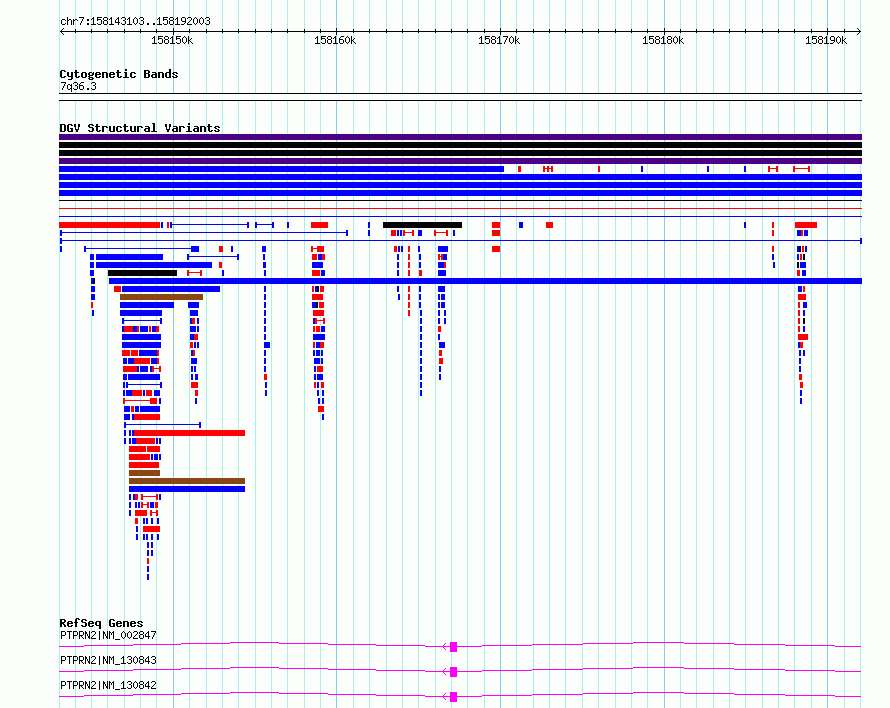This screenshot has width=890, height=708.
Task: Select the PTPRN2|NM_130842 transcript label
Action: (108, 685)
